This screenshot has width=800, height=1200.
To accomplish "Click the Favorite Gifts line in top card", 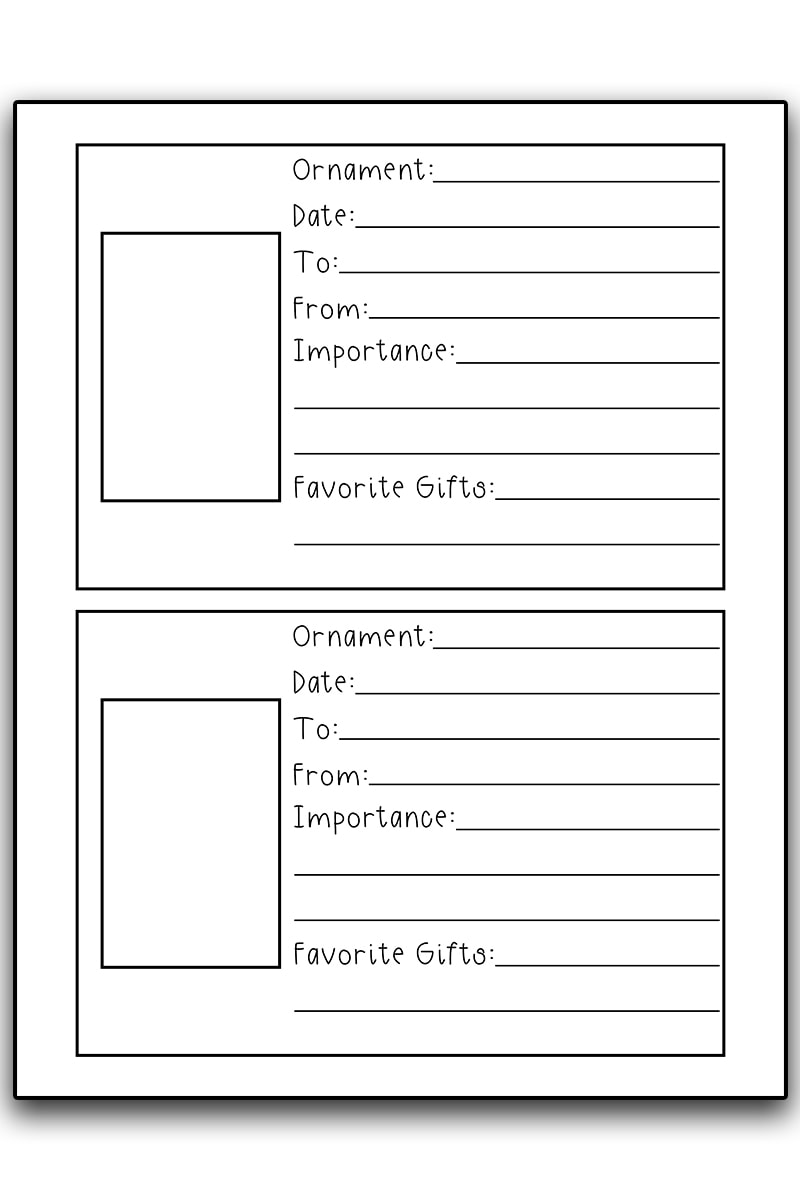I will coord(608,498).
